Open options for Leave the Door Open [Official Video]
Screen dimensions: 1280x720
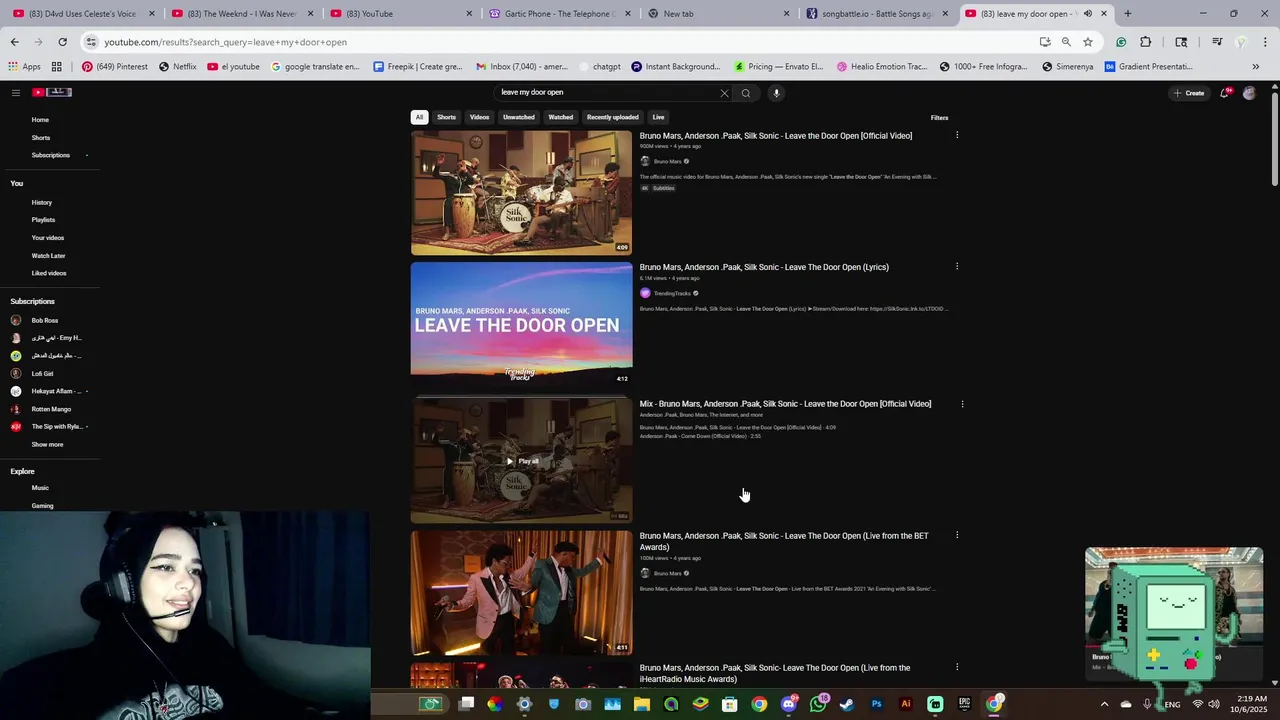pyautogui.click(x=957, y=135)
